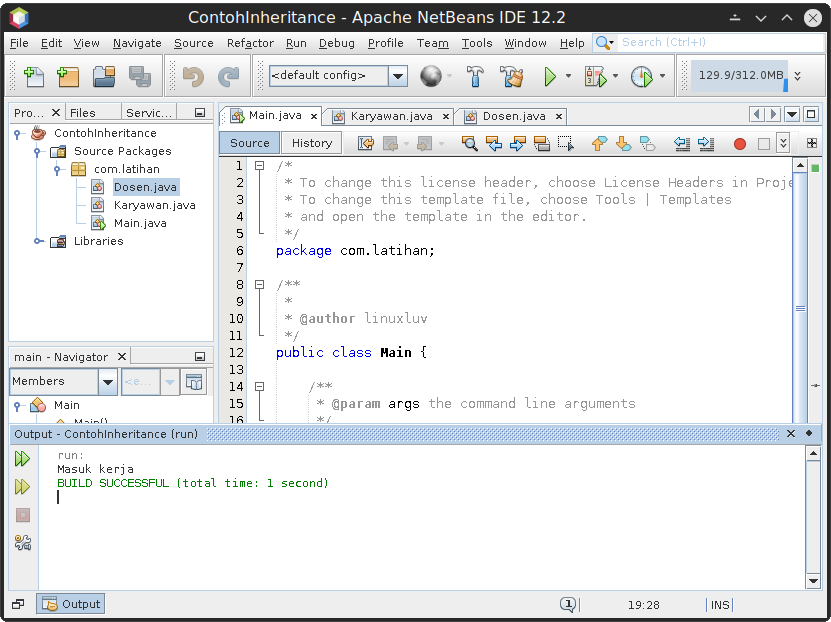Set a breakpoint with the red circle icon

click(x=739, y=143)
